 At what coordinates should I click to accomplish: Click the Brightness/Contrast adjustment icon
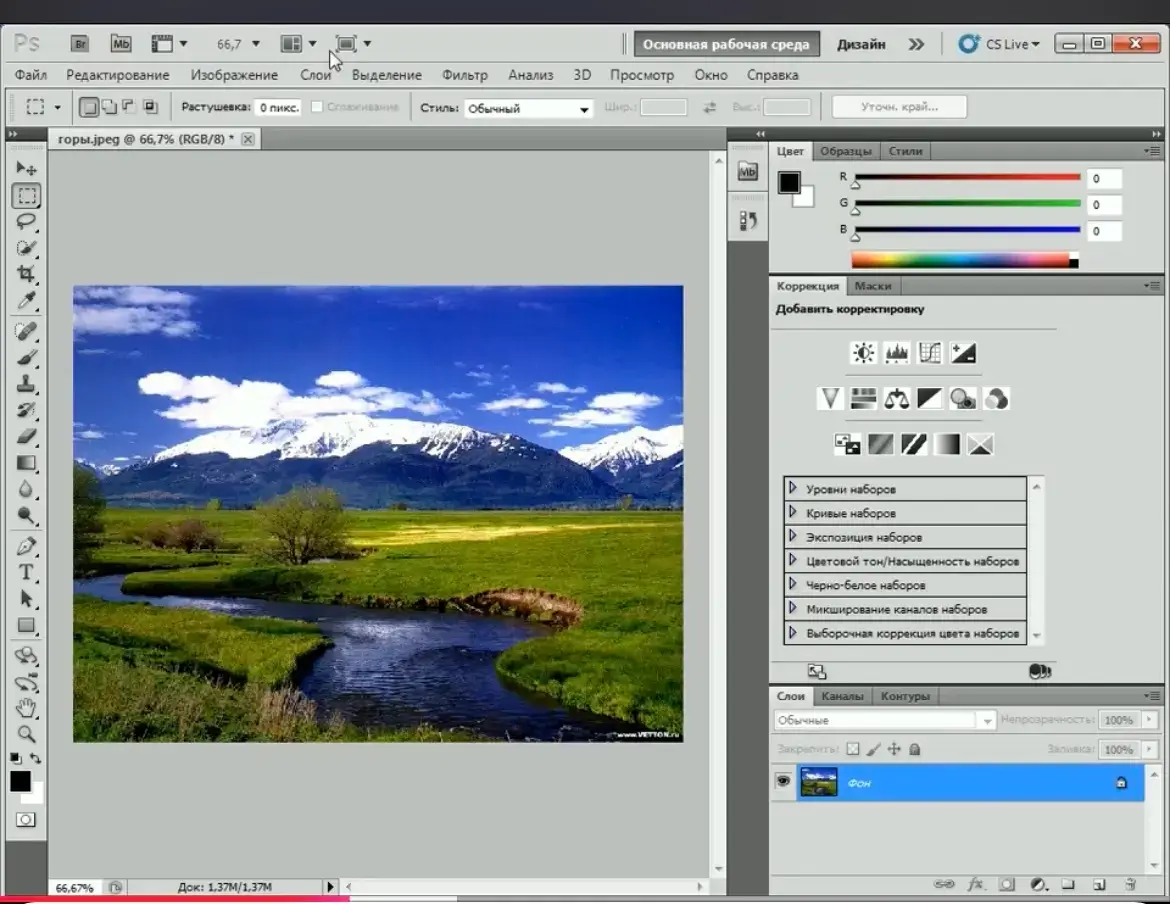[863, 353]
